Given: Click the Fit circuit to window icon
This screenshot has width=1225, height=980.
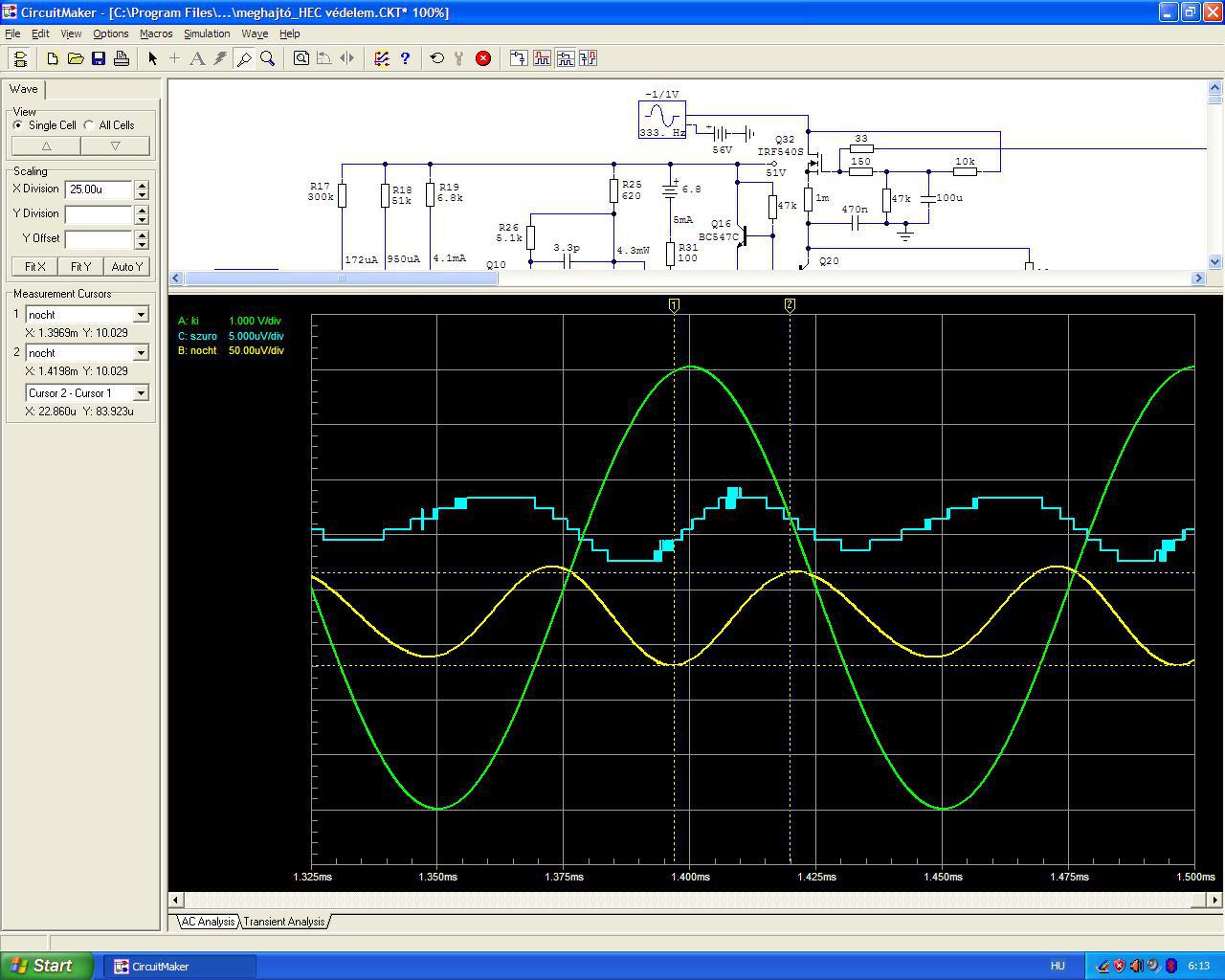Looking at the screenshot, I should click(x=301, y=58).
